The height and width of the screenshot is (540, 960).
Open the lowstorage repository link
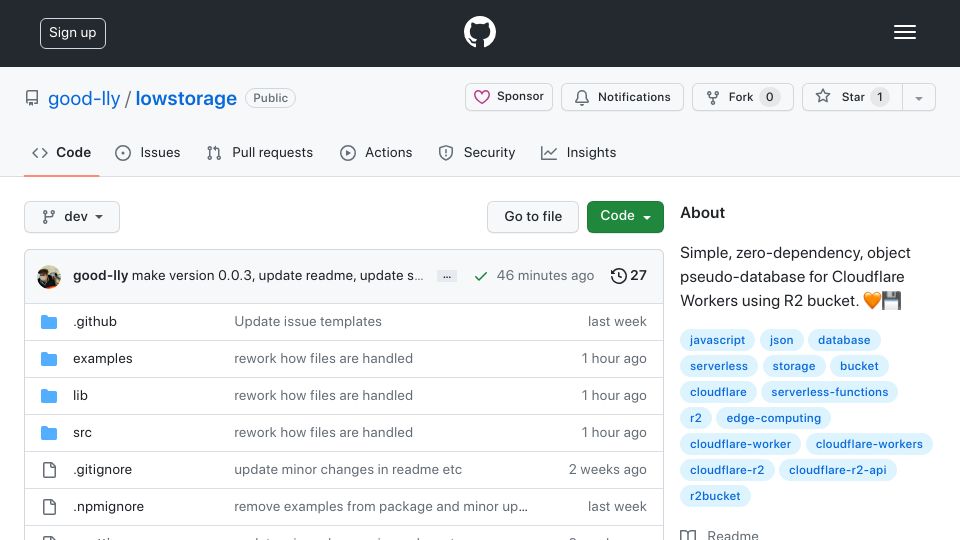[186, 98]
